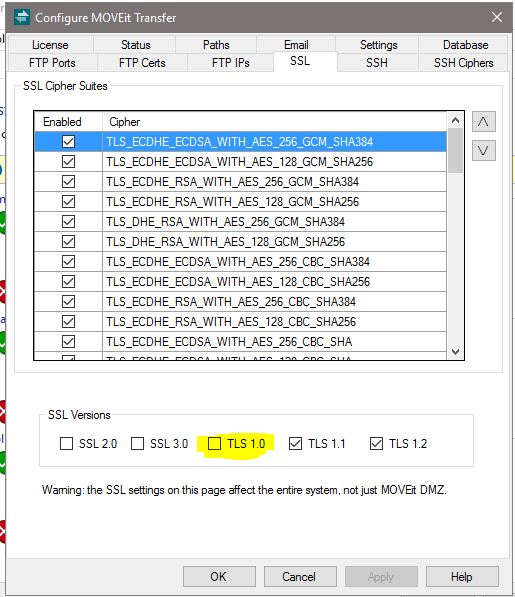
Task: Close the Configure MOVEit Transfer dialog
Action: (497, 17)
